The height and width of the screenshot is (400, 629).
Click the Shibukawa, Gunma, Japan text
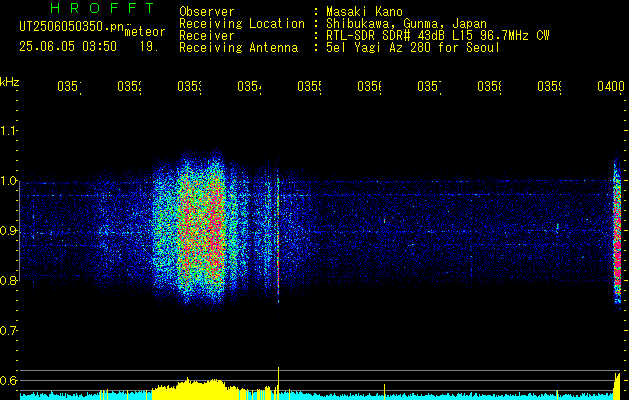coord(406,24)
